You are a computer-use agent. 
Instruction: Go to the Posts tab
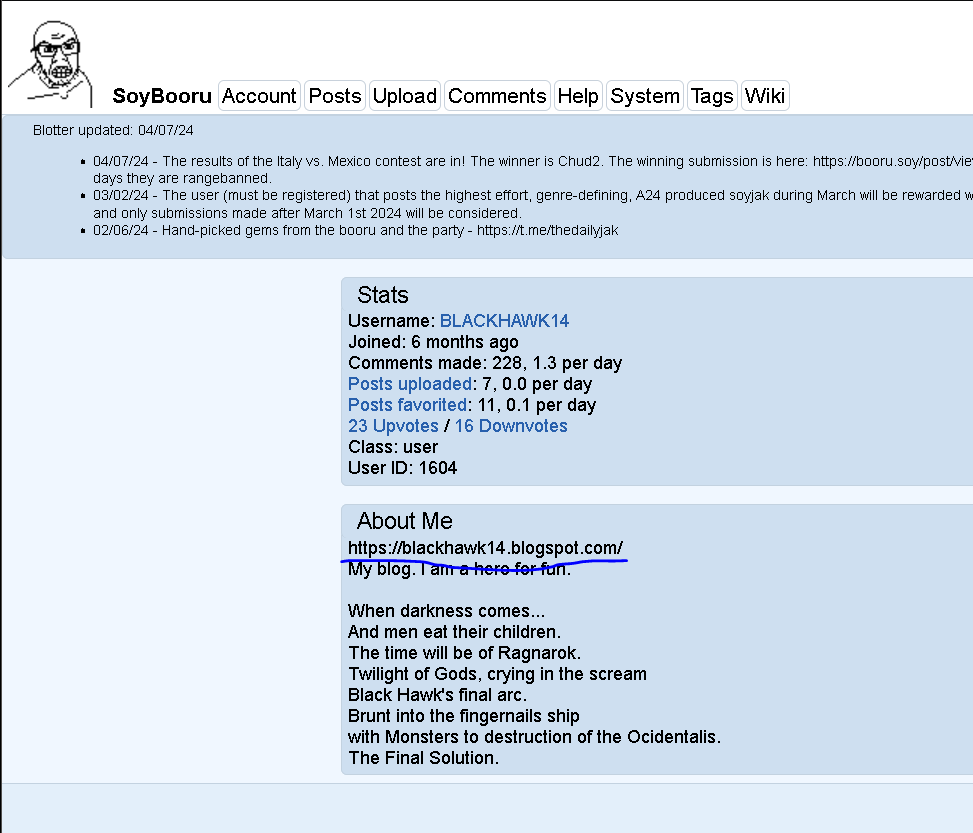pos(335,96)
